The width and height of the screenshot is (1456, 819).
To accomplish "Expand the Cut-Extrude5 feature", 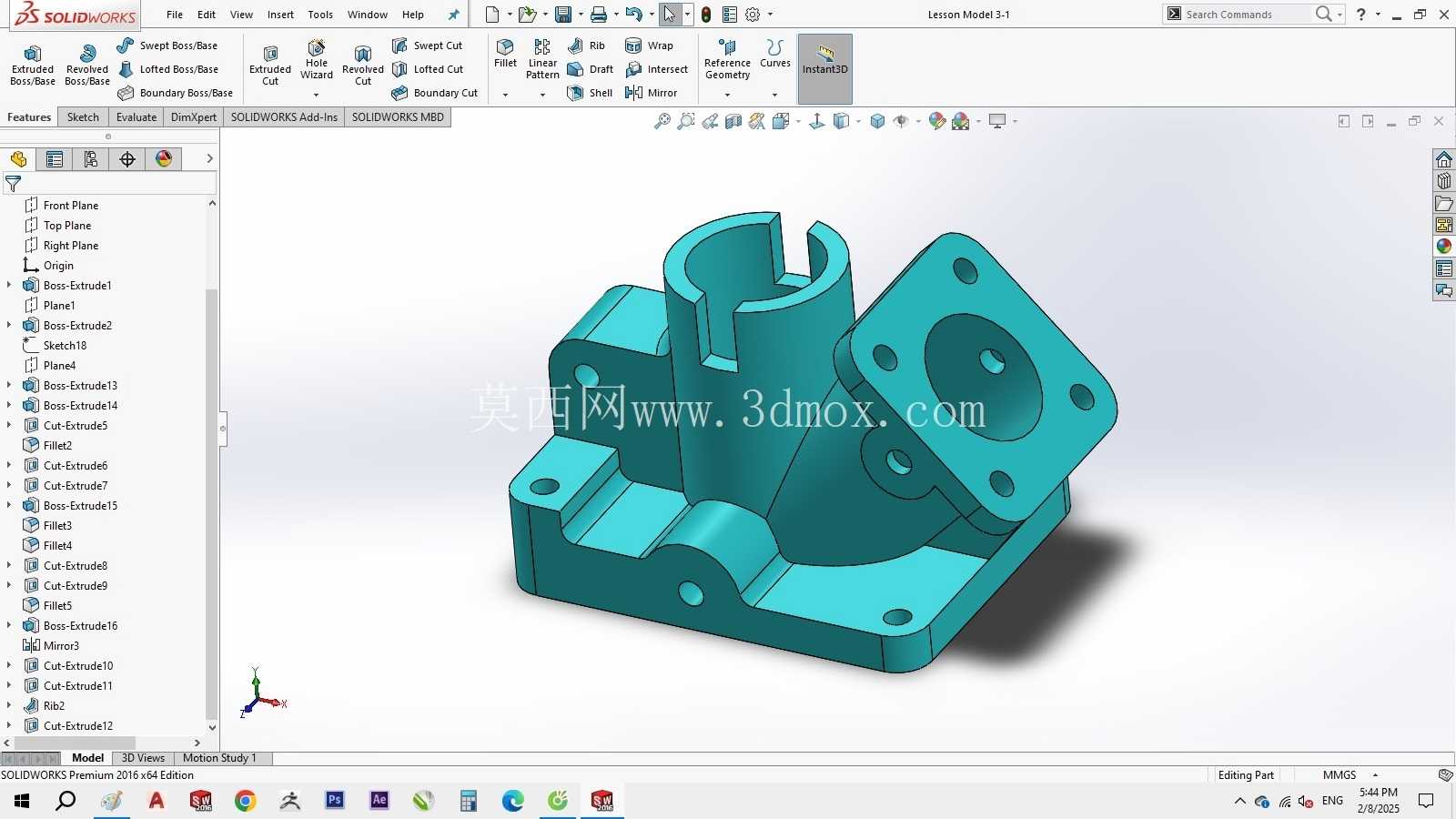I will point(9,425).
